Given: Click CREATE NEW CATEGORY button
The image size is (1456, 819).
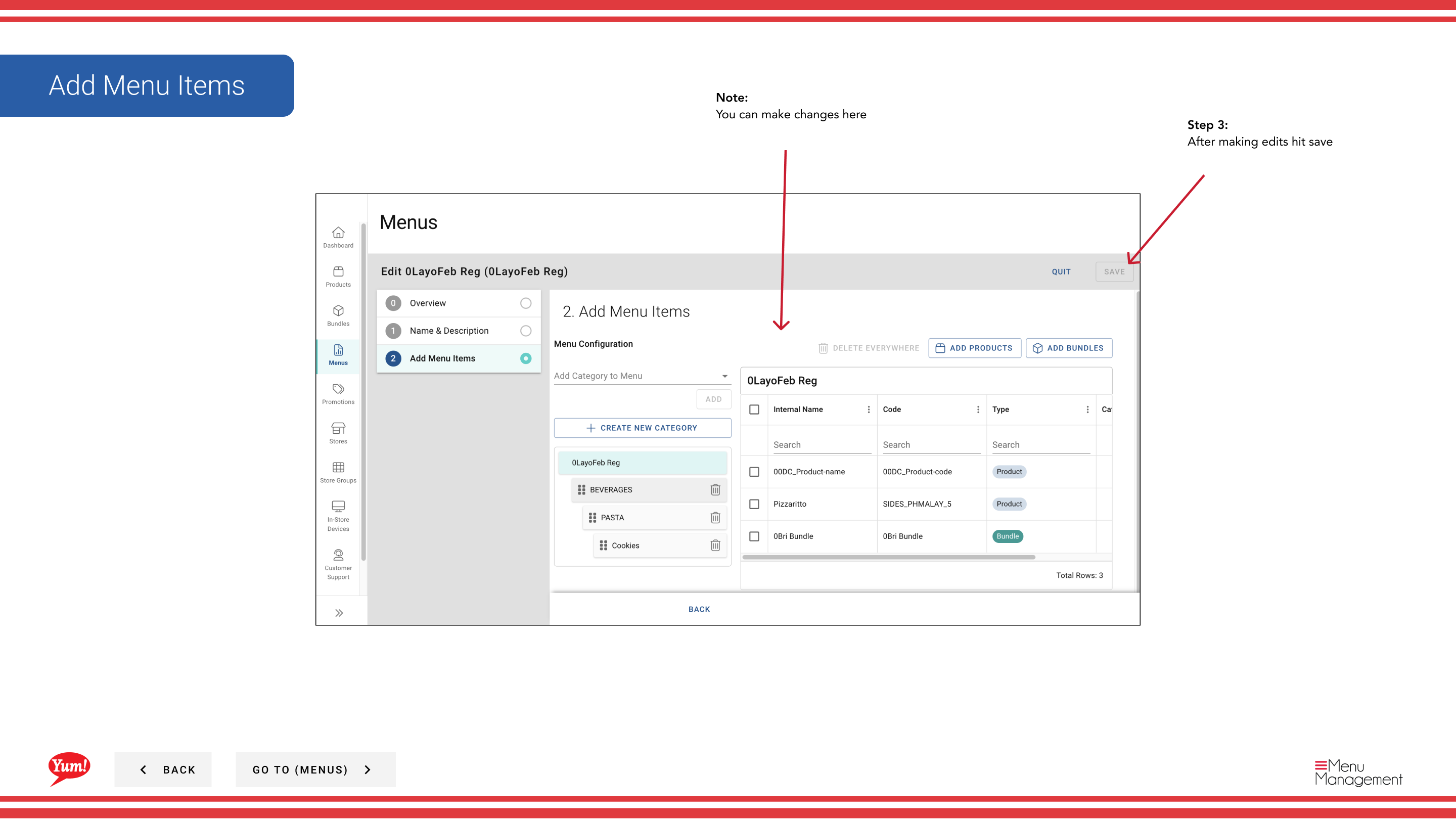Looking at the screenshot, I should click(x=642, y=428).
